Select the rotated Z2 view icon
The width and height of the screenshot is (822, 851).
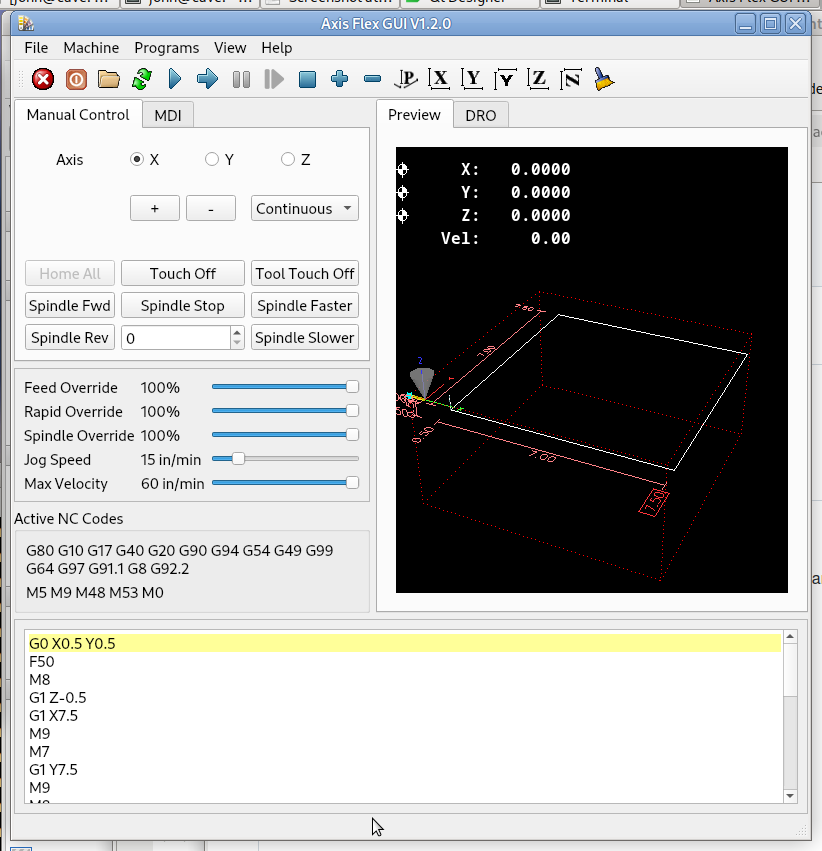(571, 79)
